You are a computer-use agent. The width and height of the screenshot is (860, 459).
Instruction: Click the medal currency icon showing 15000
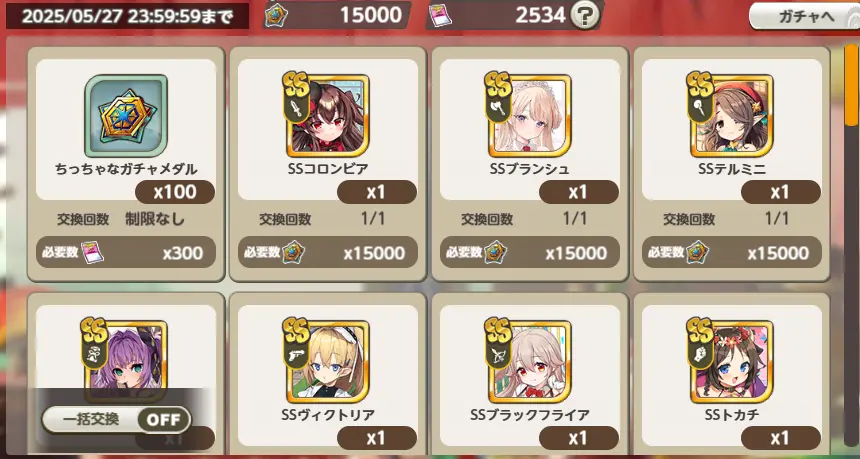point(275,16)
